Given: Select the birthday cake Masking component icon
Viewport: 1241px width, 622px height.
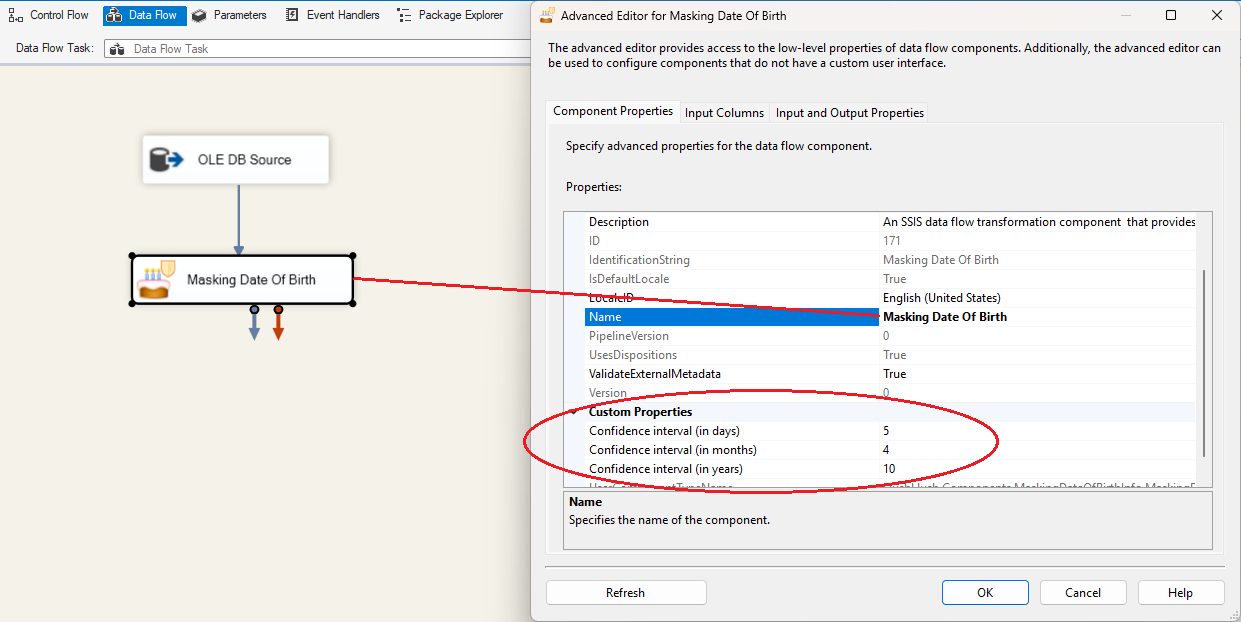Looking at the screenshot, I should (x=156, y=280).
